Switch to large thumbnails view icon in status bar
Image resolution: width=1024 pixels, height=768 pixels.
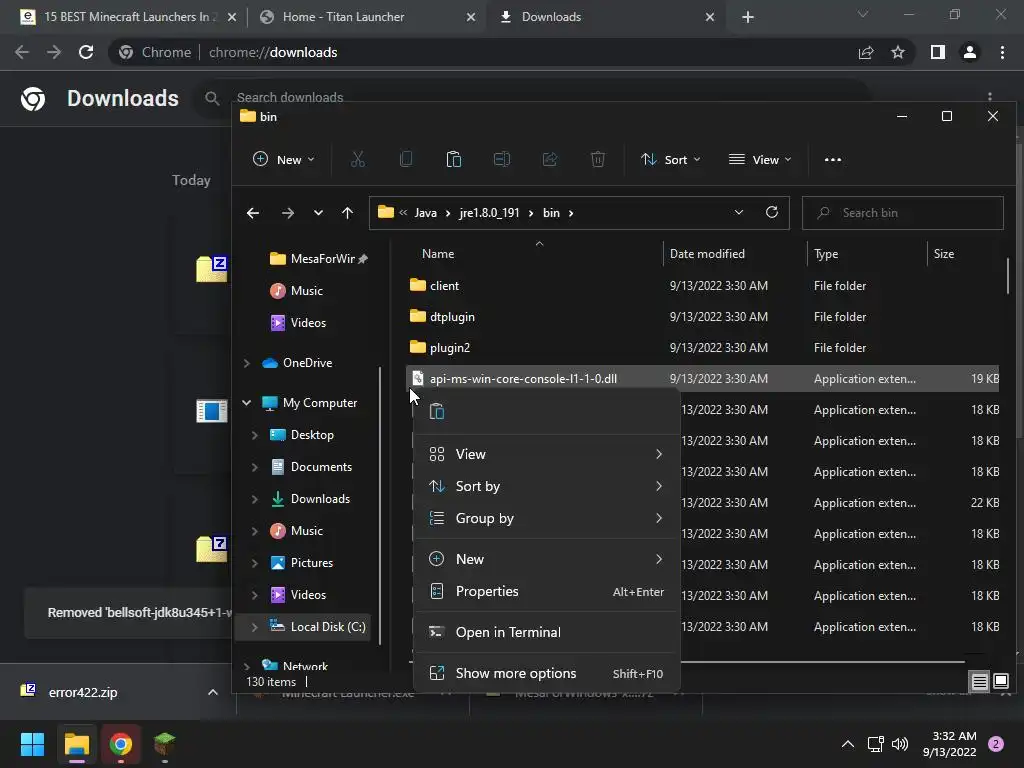coord(1001,682)
